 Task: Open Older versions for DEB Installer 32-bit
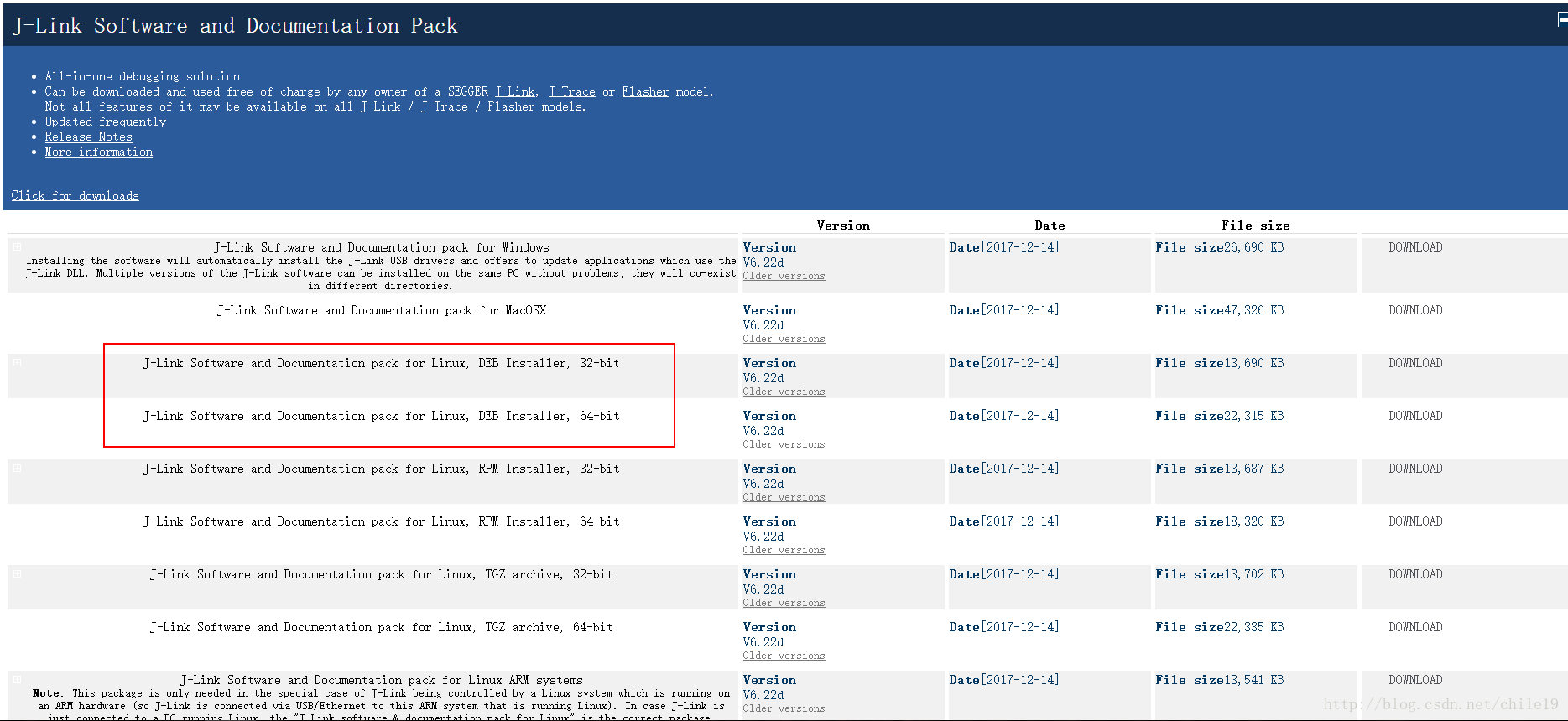tap(784, 392)
